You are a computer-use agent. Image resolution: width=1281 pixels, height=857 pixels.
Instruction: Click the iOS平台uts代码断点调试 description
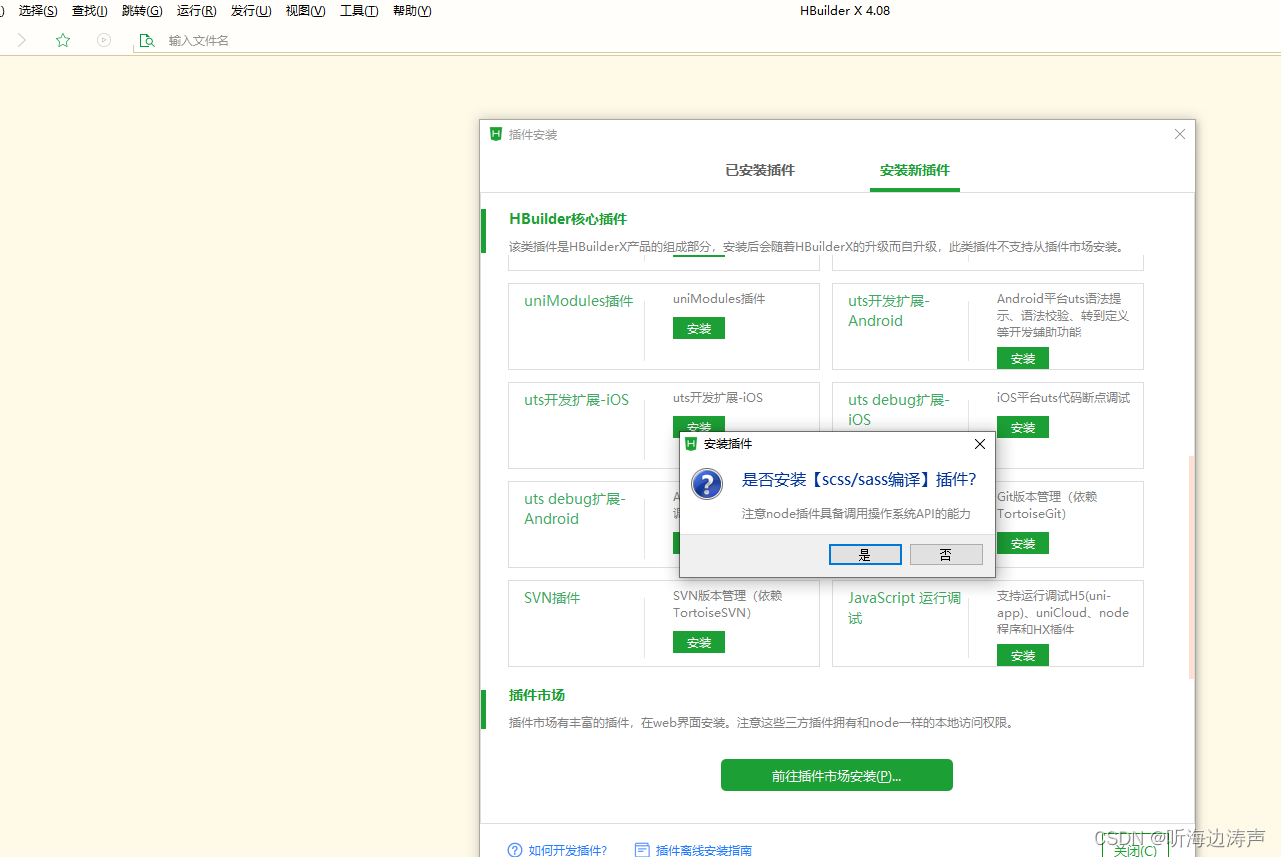click(1063, 398)
